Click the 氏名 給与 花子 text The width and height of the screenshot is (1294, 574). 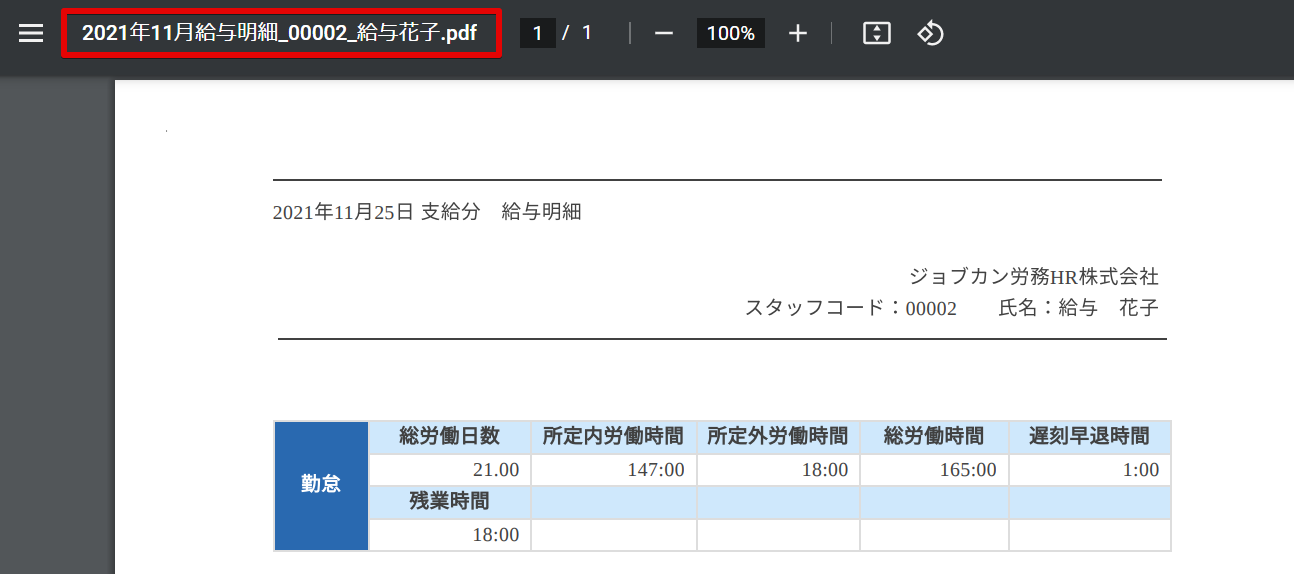coord(1078,308)
